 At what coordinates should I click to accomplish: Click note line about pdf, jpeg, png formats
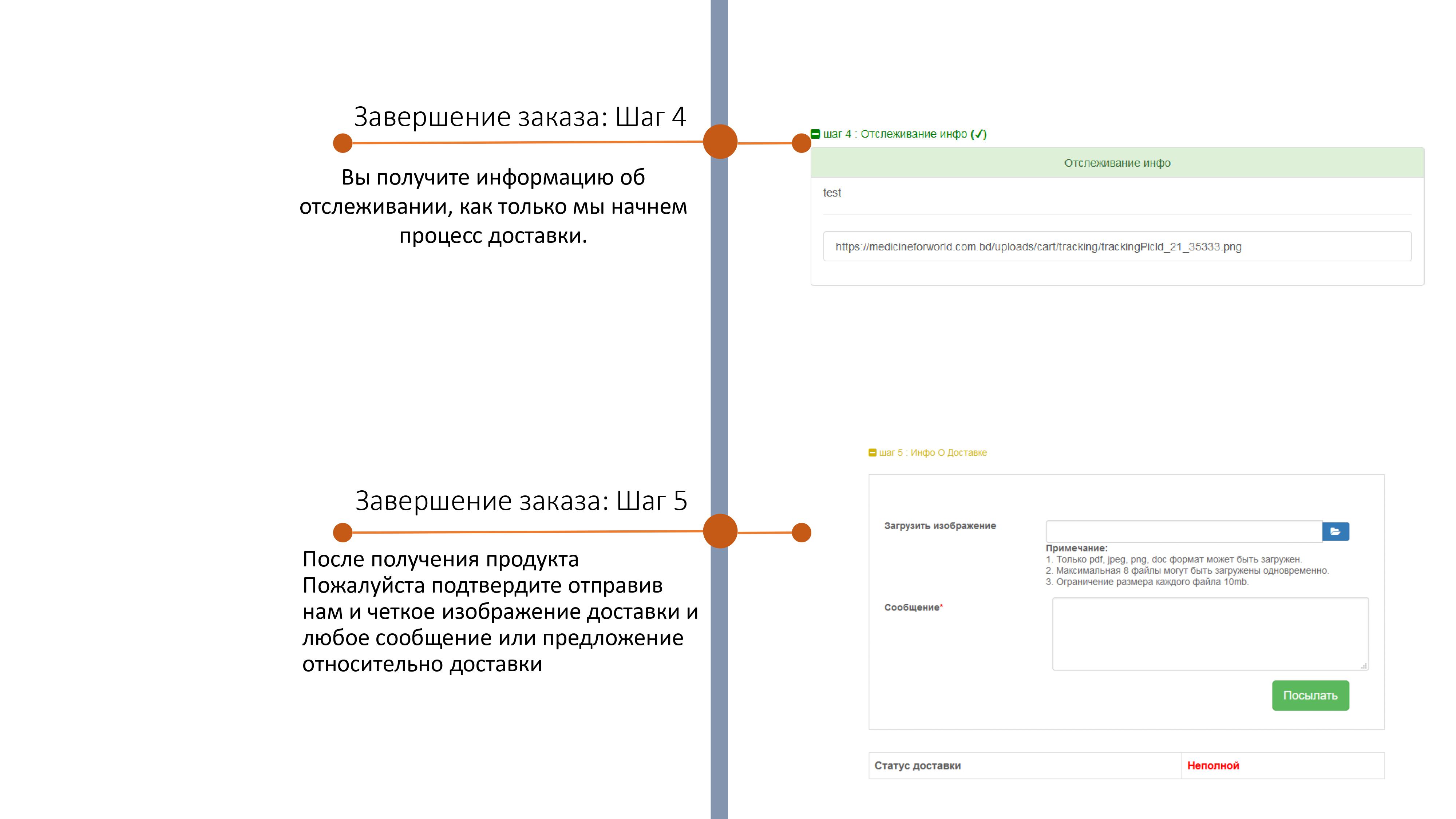(x=1174, y=559)
